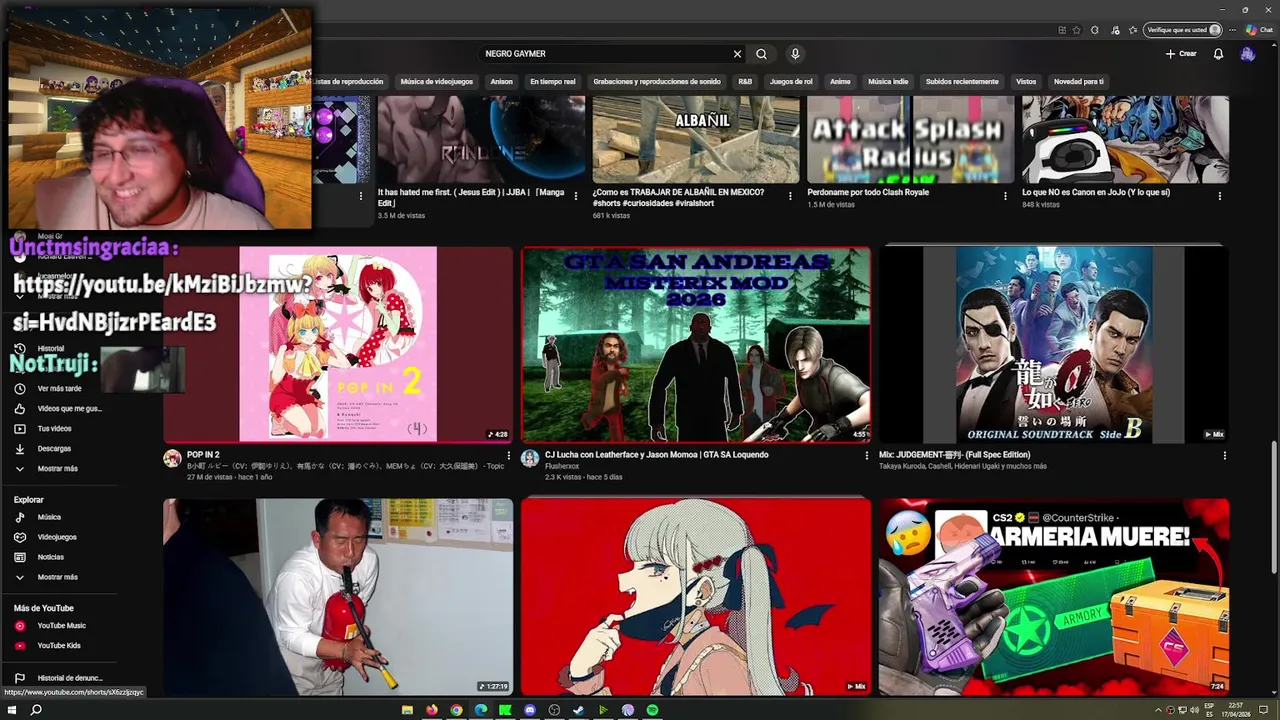Open the ARMERIA MUERE CS2 video thumbnail

[x=1054, y=596]
